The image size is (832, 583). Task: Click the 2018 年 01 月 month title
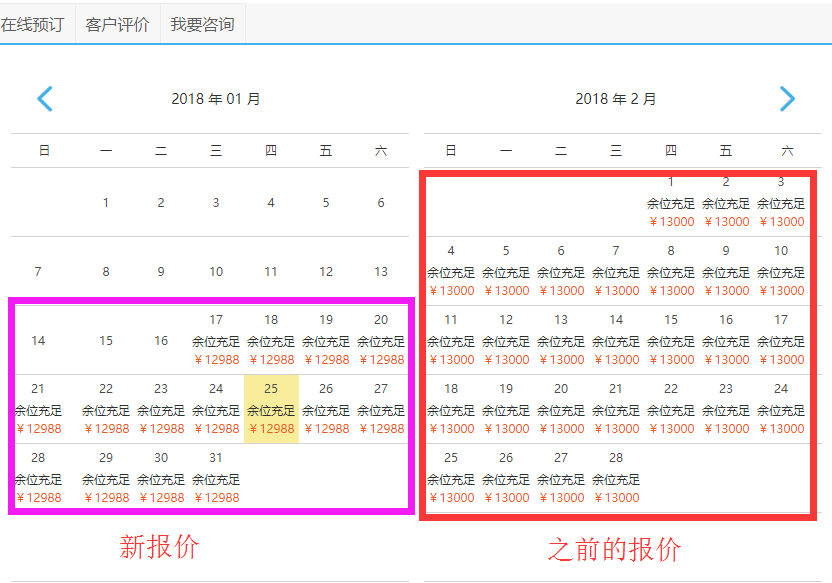point(216,99)
